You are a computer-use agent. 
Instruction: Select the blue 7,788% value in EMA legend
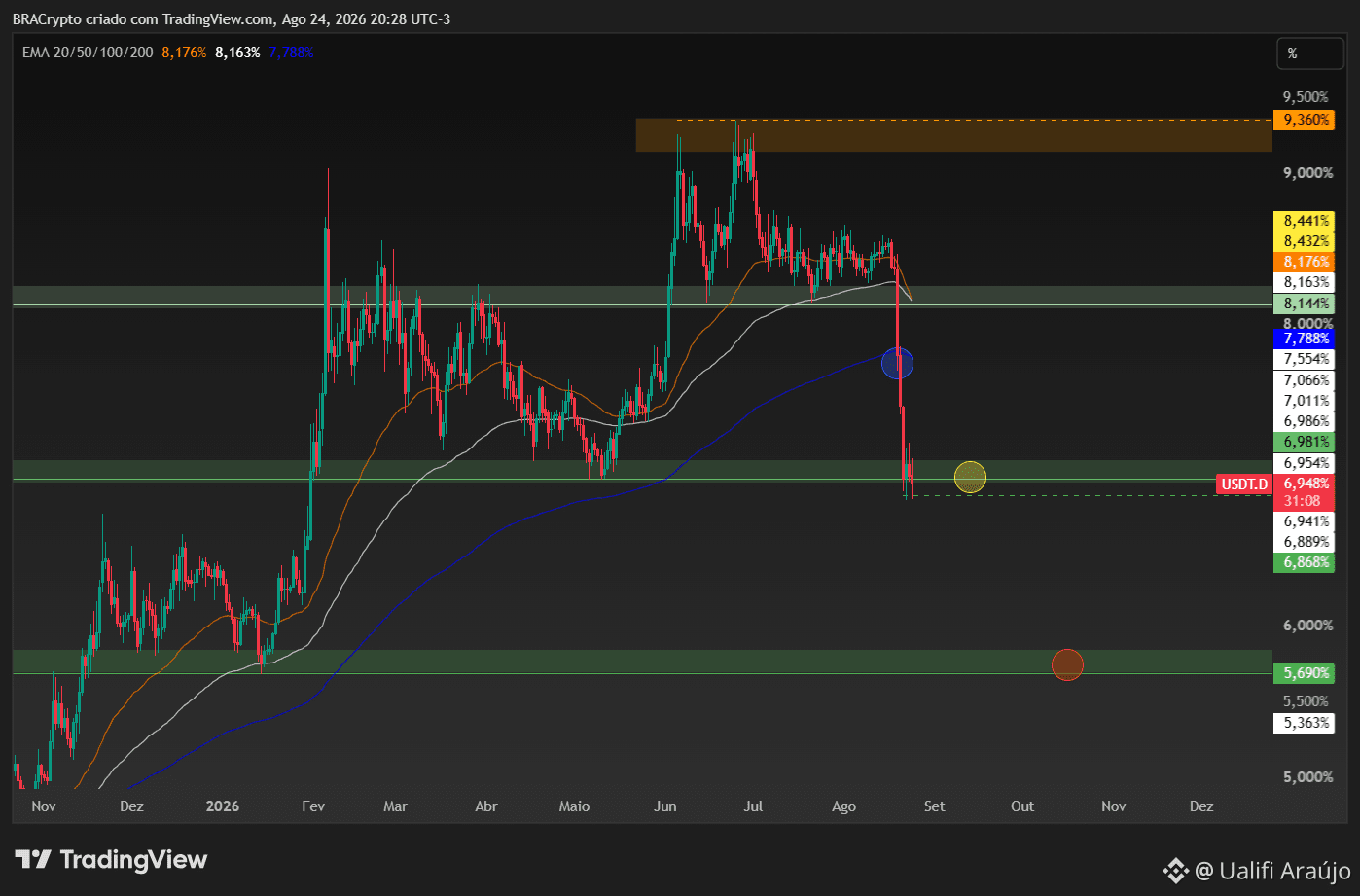[291, 53]
